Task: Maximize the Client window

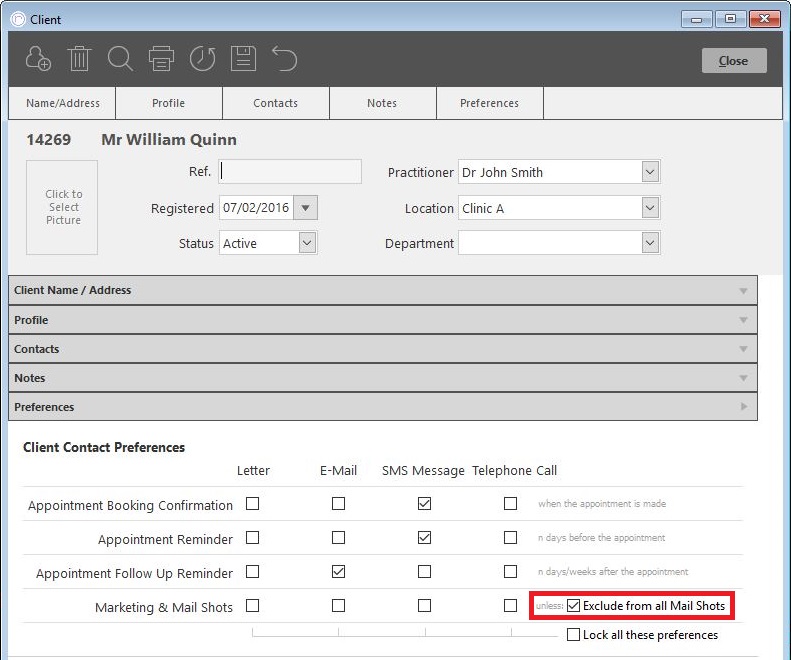Action: click(730, 19)
